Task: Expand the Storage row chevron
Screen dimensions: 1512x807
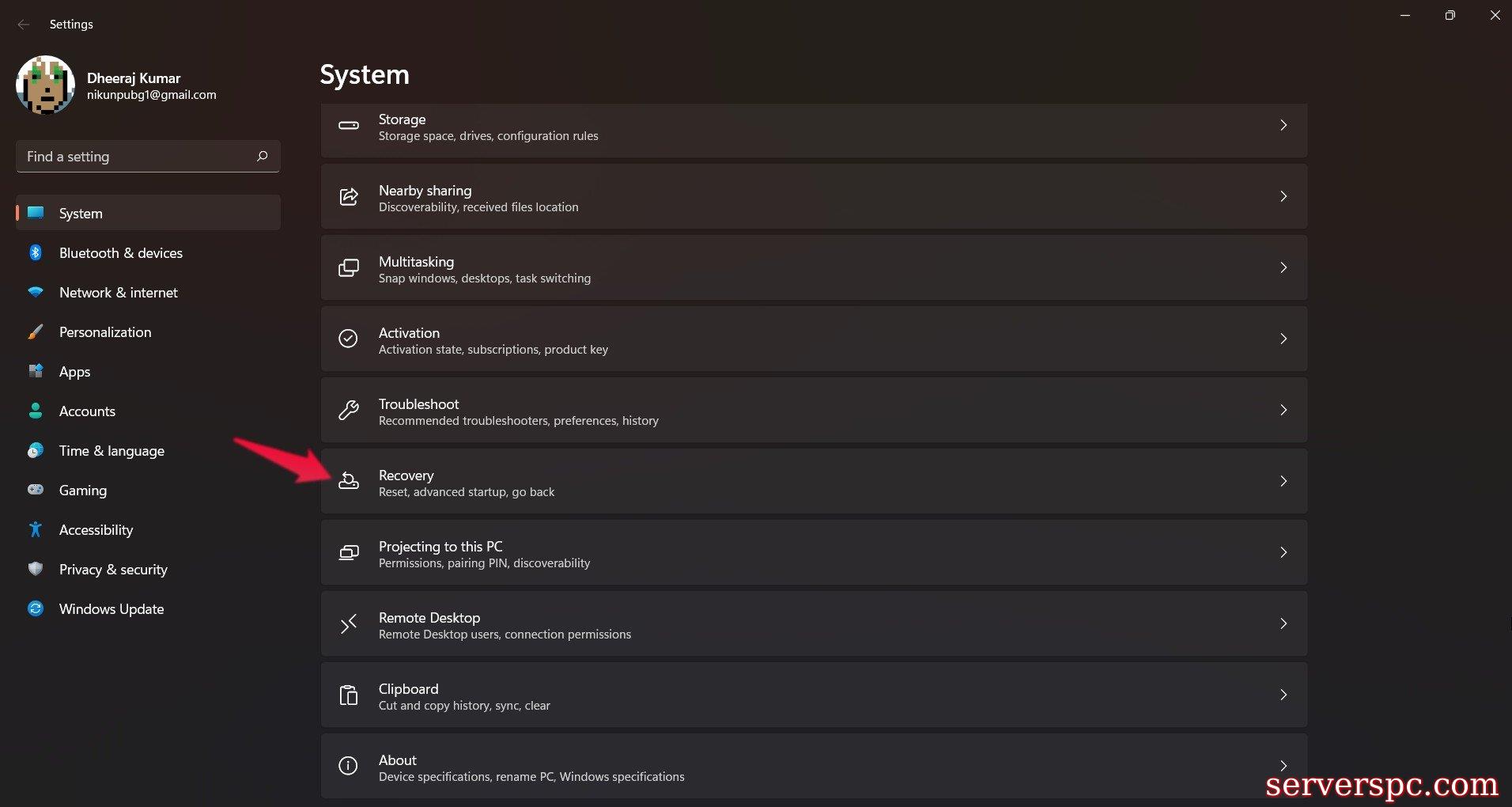Action: (x=1283, y=125)
